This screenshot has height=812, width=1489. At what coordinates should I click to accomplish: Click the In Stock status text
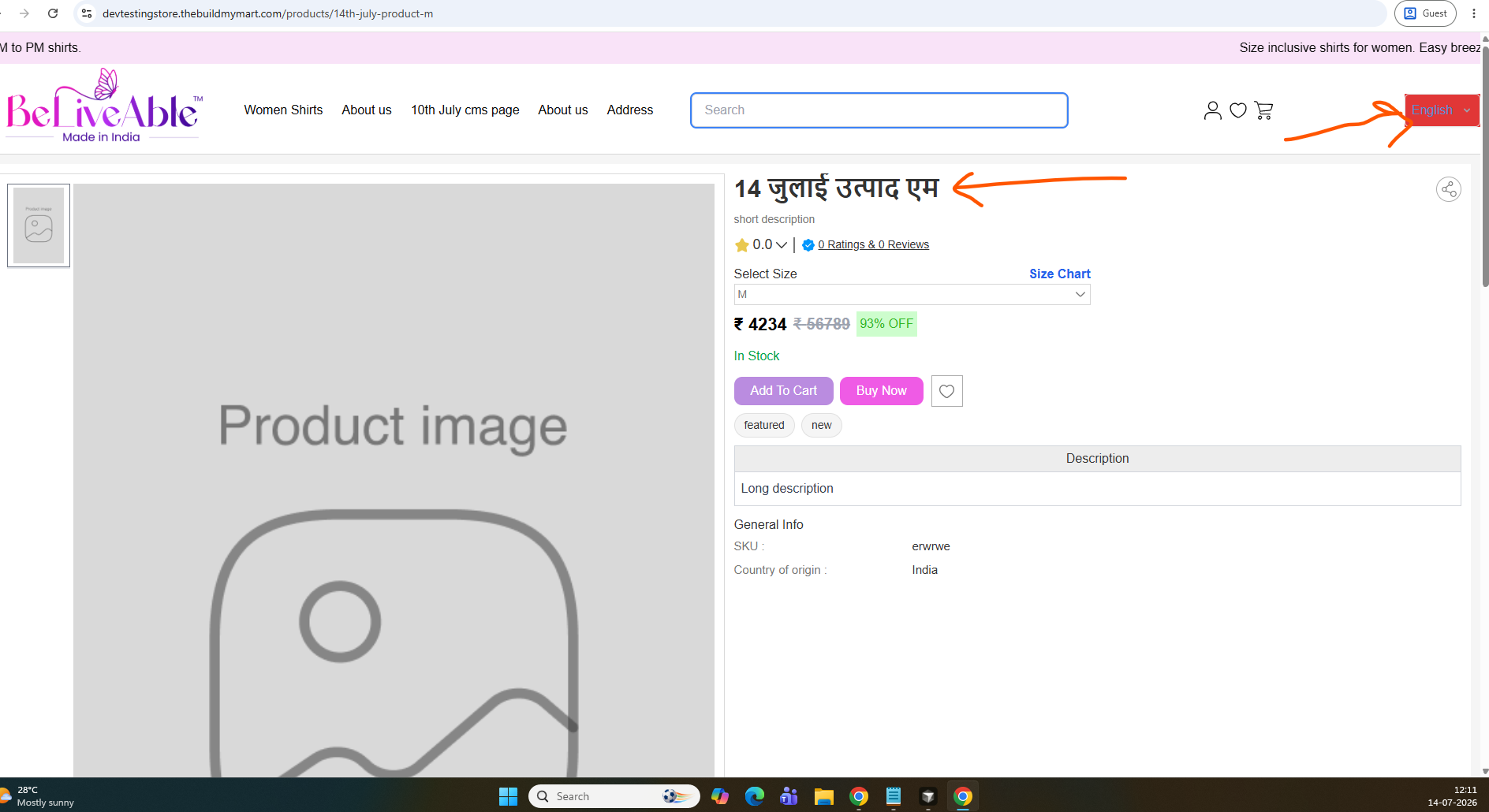(756, 356)
